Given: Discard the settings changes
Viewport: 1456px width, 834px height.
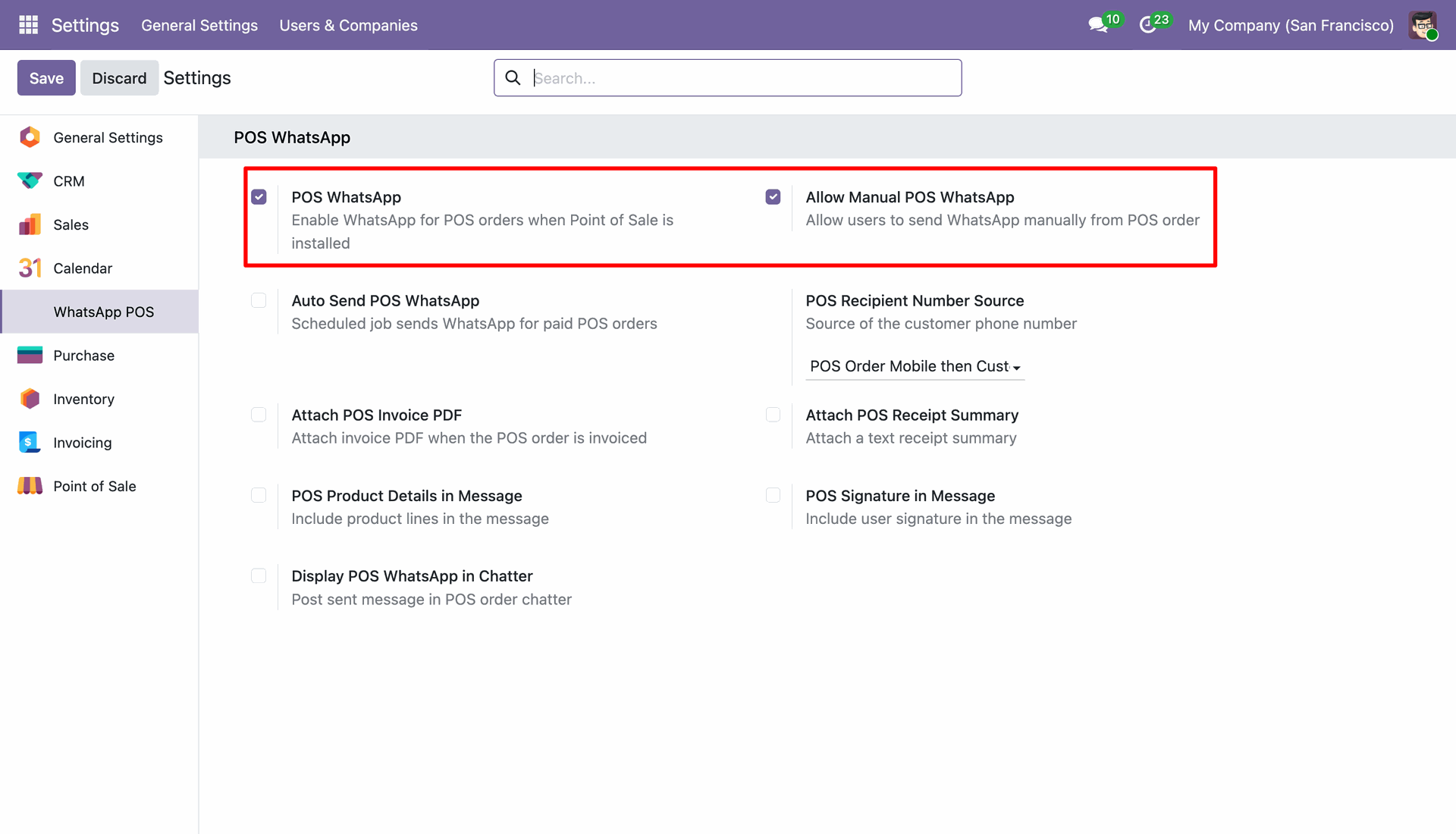Looking at the screenshot, I should (x=119, y=78).
